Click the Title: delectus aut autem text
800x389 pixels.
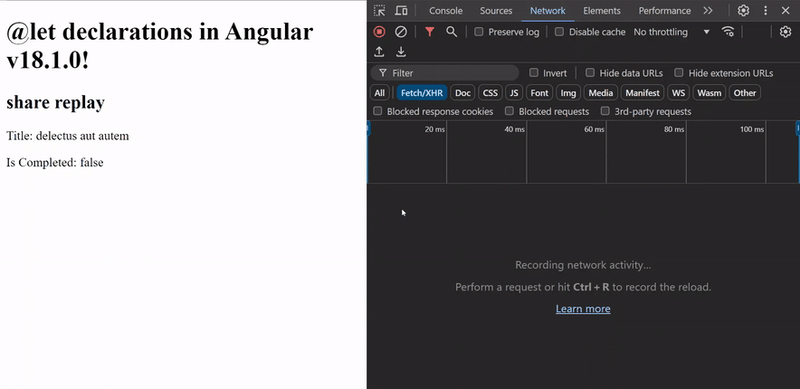68,136
